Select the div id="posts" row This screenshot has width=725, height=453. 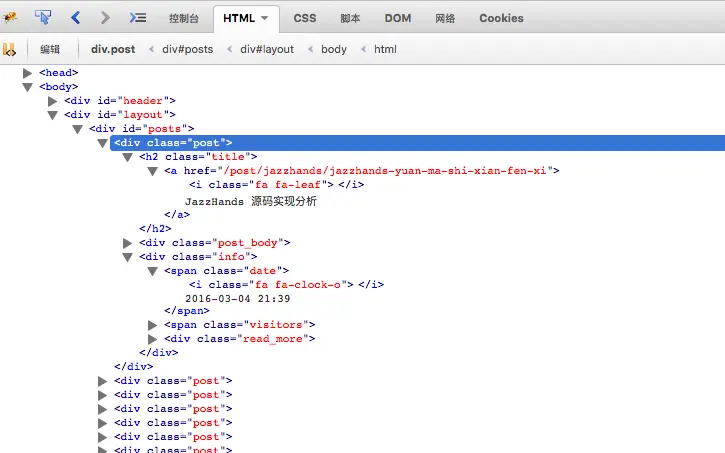[x=141, y=129]
